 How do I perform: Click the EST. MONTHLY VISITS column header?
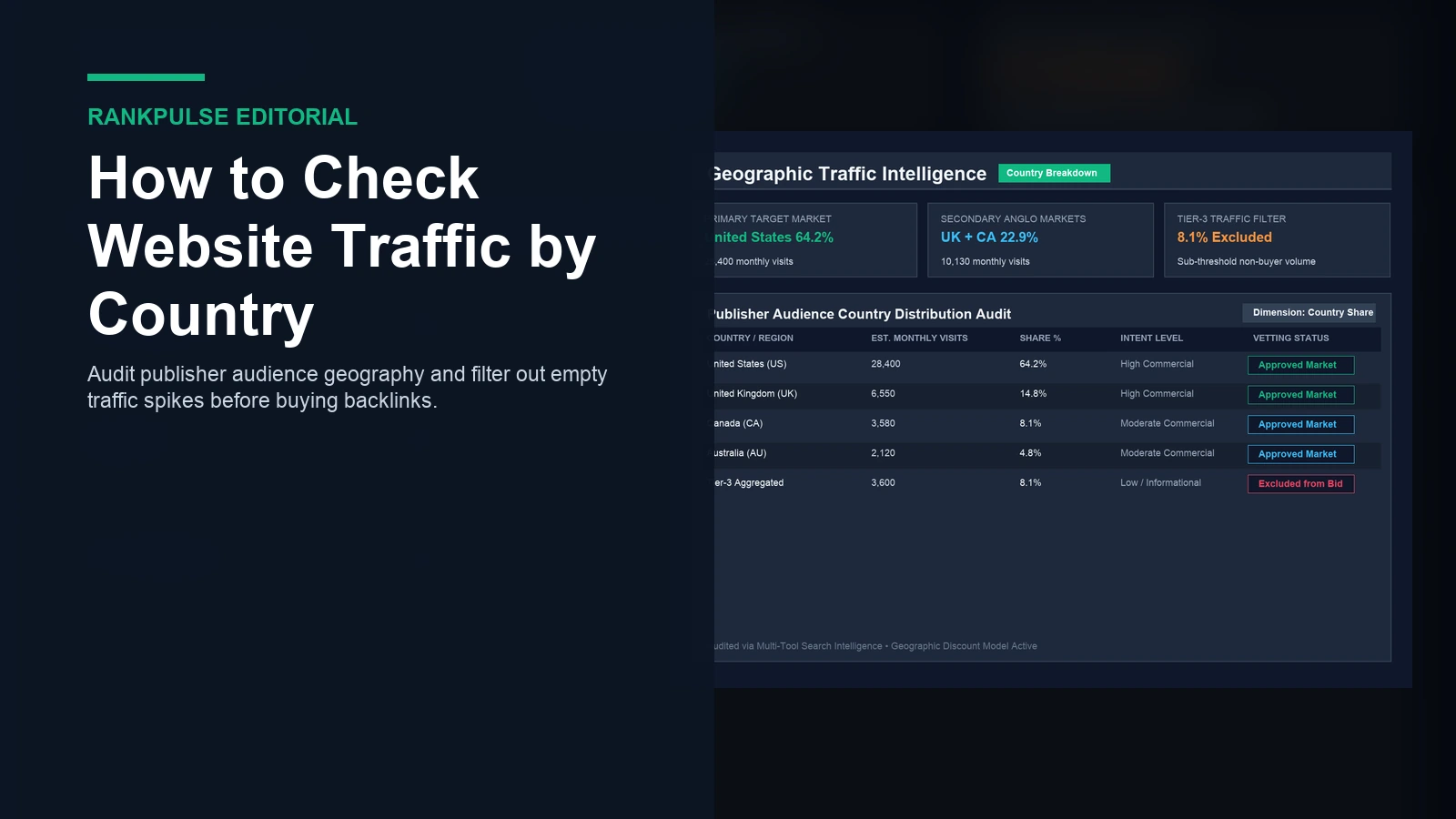point(919,338)
